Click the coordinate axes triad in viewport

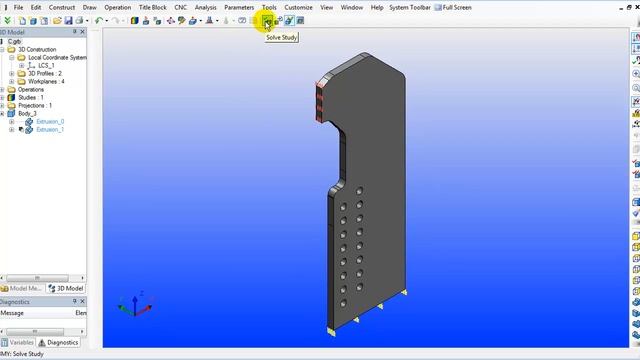click(135, 304)
